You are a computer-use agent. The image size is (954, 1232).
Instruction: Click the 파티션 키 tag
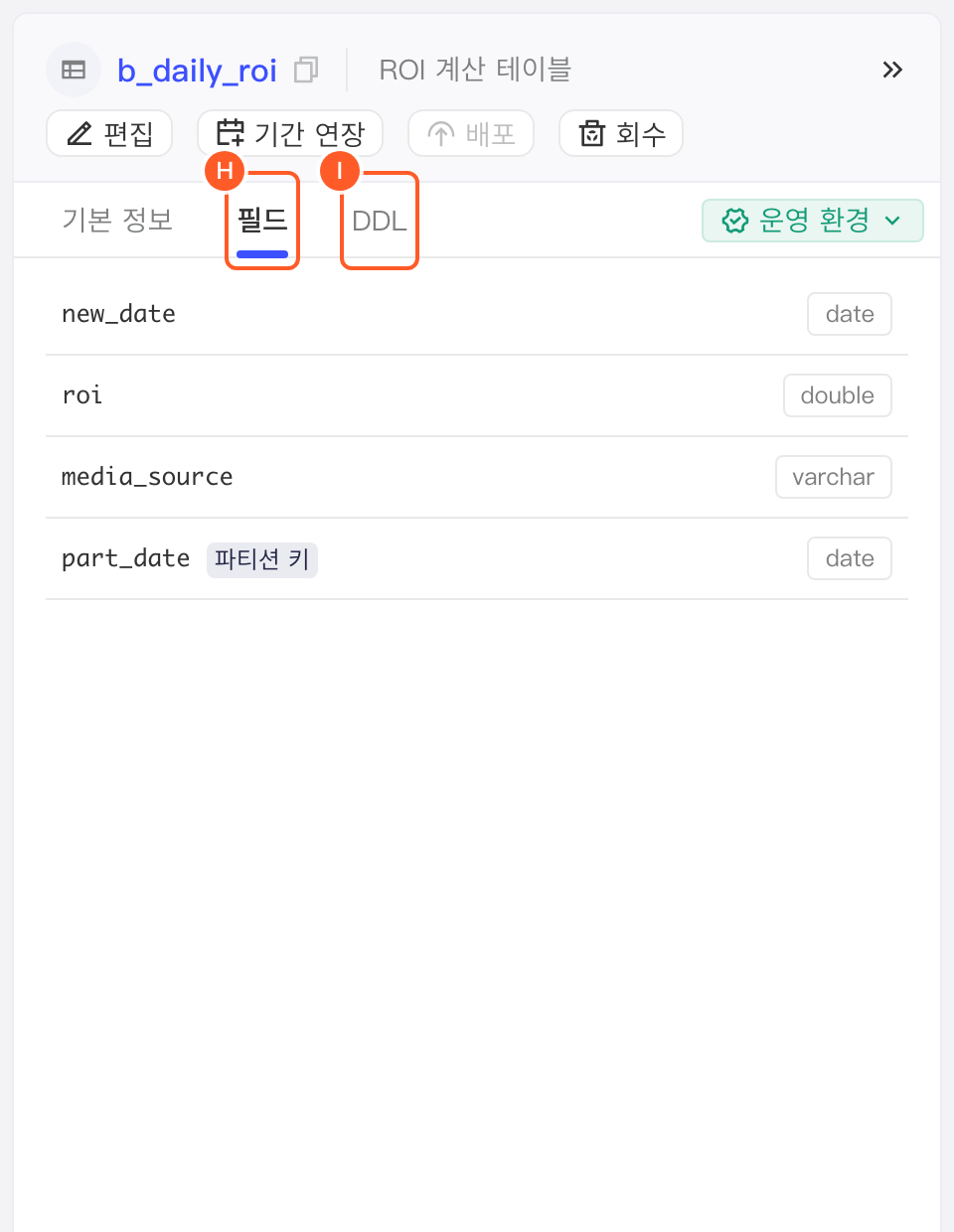(262, 559)
